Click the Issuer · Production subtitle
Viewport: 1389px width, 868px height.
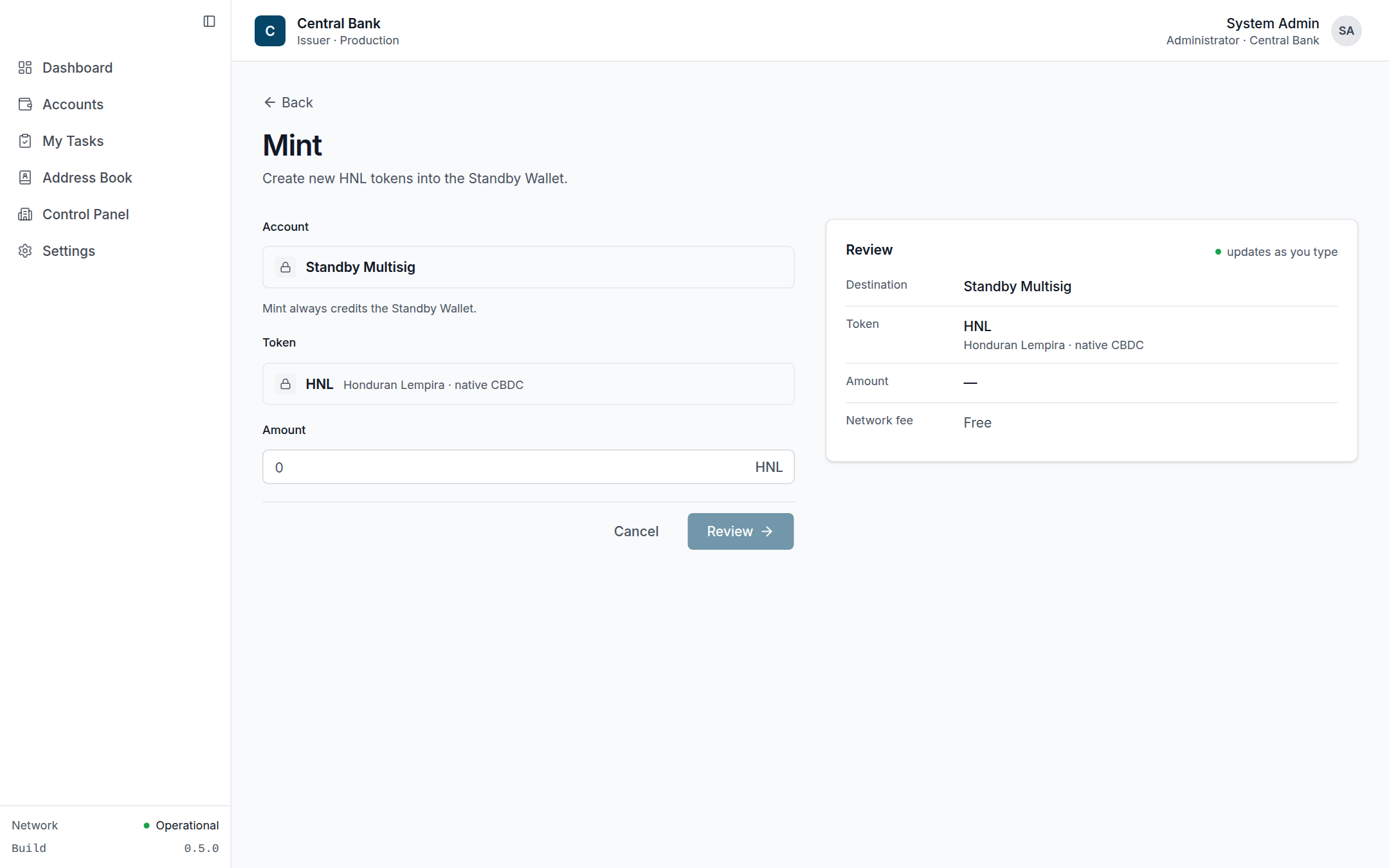pyautogui.click(x=348, y=41)
